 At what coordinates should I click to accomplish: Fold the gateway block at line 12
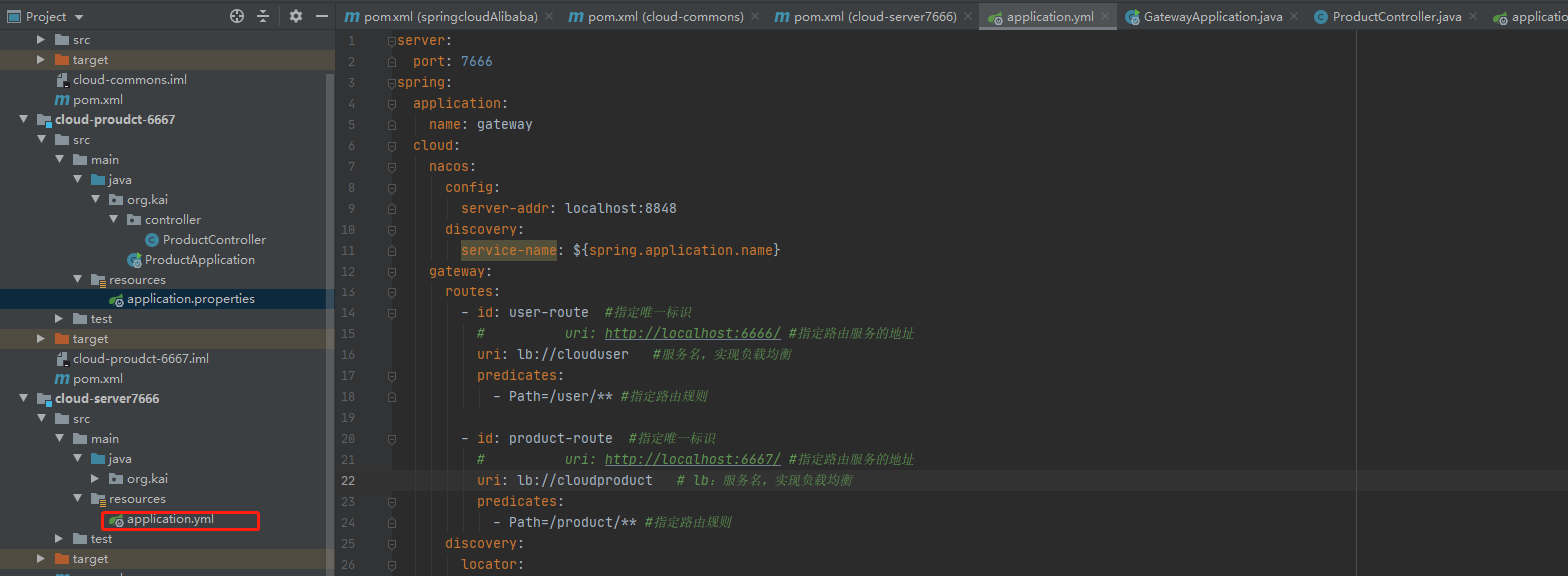(x=392, y=271)
